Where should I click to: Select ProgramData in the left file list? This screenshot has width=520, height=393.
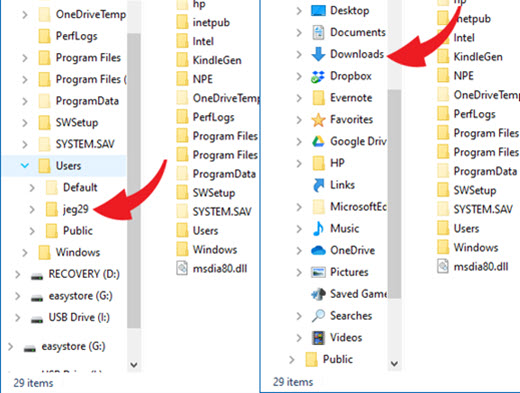[x=224, y=174]
